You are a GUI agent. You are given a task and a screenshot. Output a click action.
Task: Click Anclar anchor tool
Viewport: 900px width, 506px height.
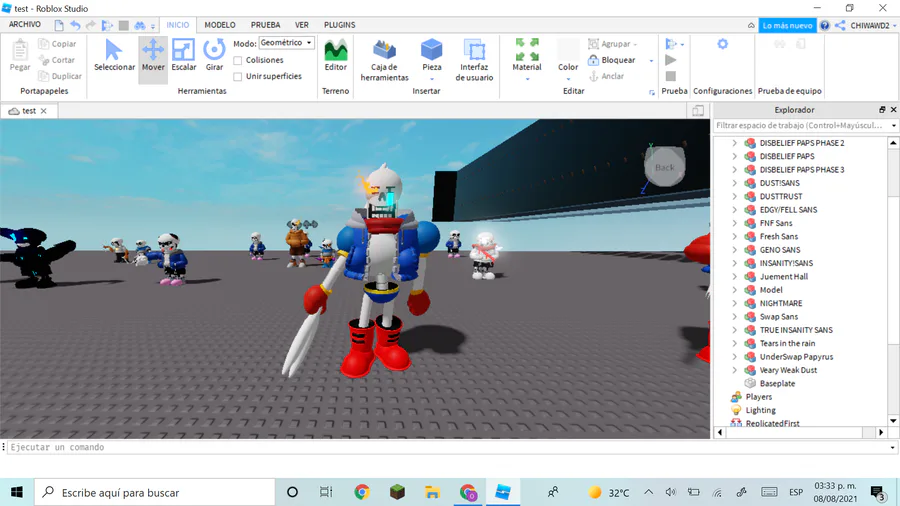point(606,76)
